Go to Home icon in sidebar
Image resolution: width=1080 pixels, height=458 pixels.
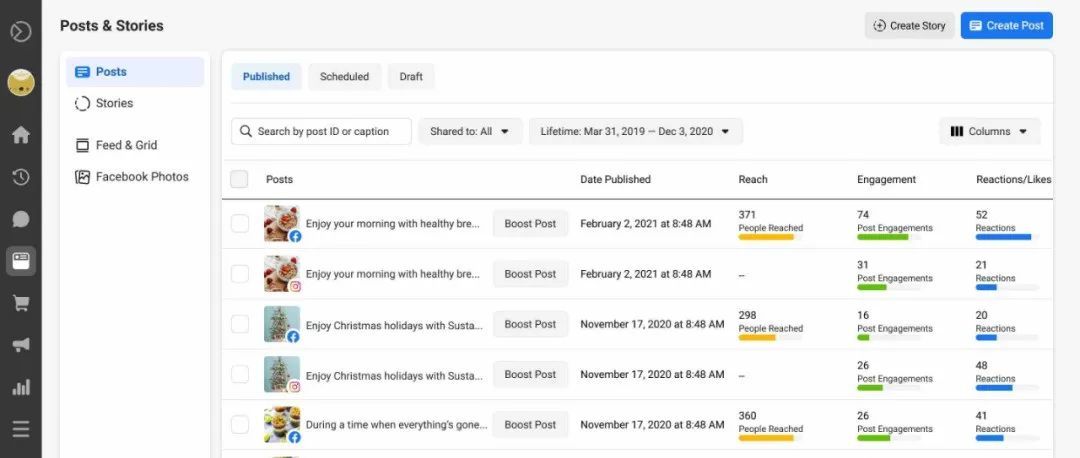[21, 134]
